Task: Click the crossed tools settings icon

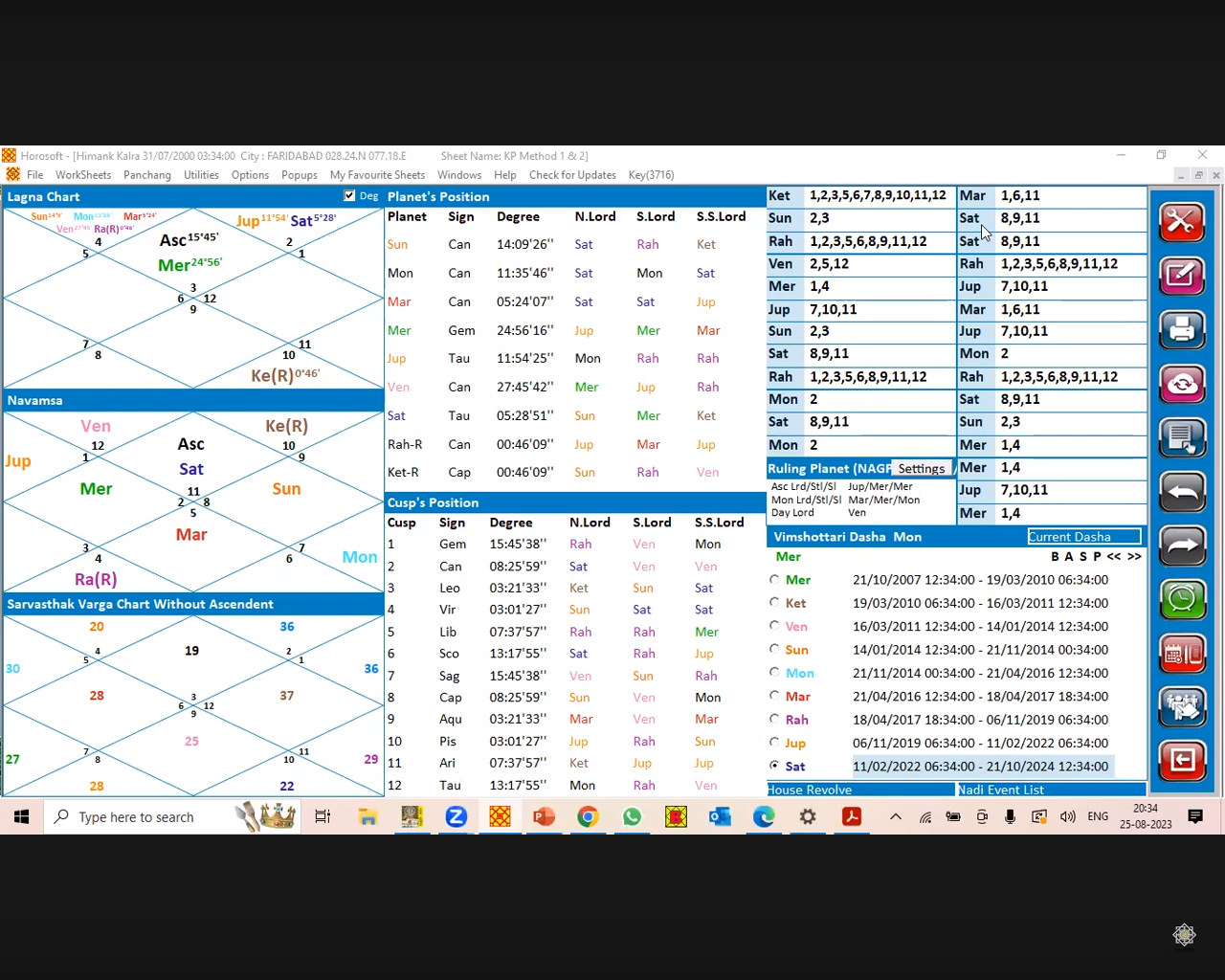Action: (1182, 222)
